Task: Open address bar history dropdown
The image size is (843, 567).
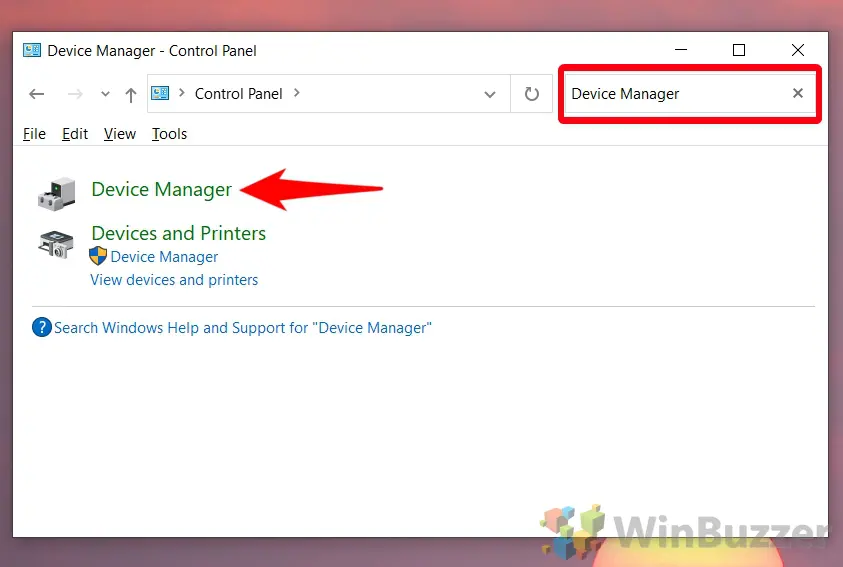Action: point(489,95)
